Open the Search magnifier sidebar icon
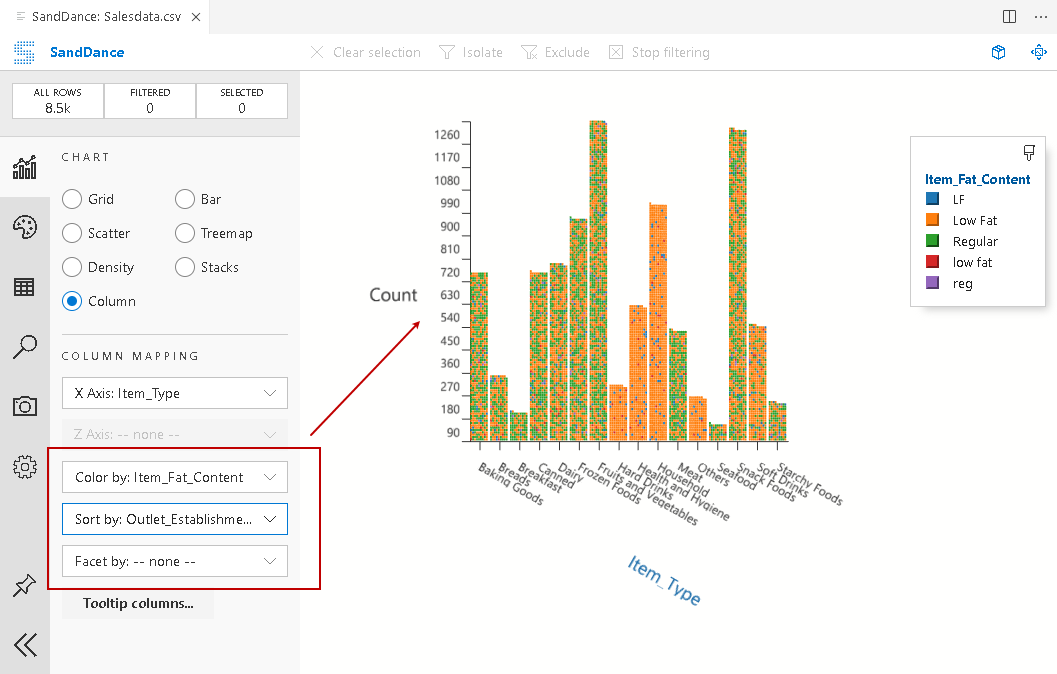This screenshot has height=674, width=1057. click(x=24, y=347)
